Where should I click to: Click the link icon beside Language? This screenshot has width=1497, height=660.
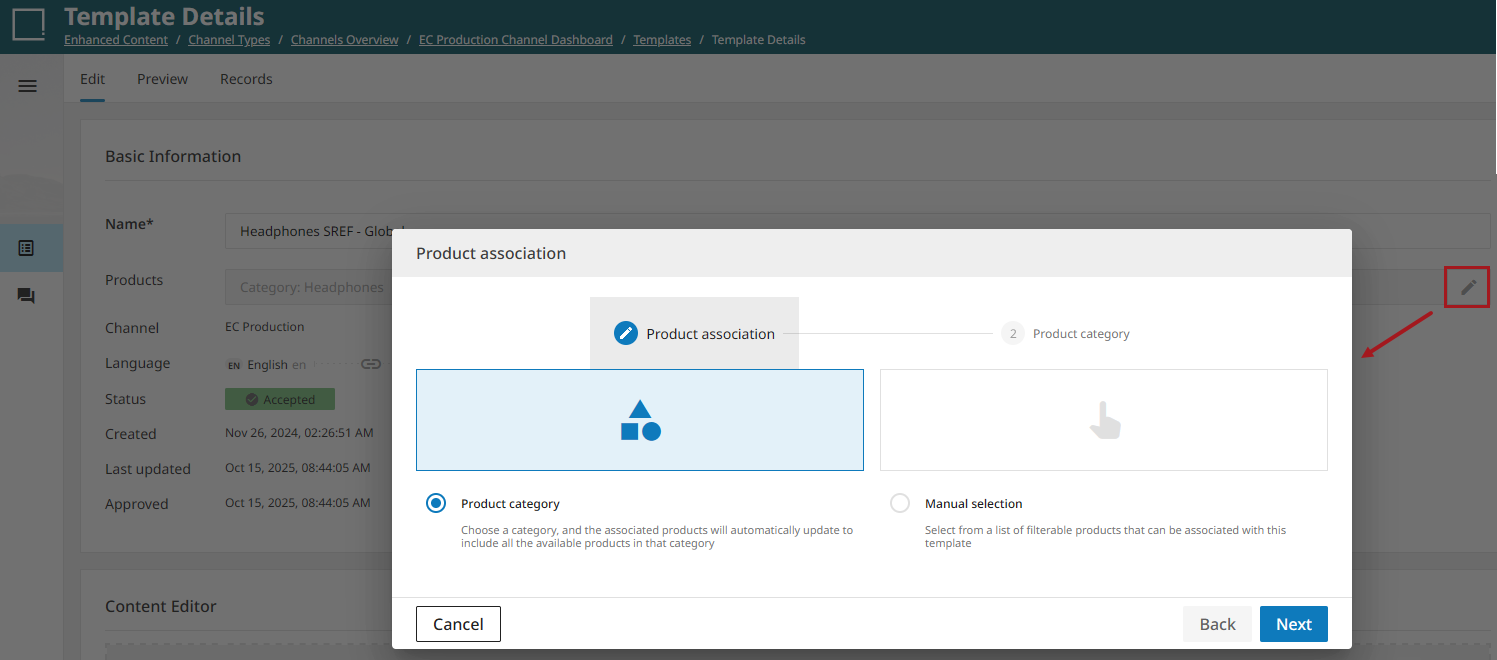click(x=371, y=364)
